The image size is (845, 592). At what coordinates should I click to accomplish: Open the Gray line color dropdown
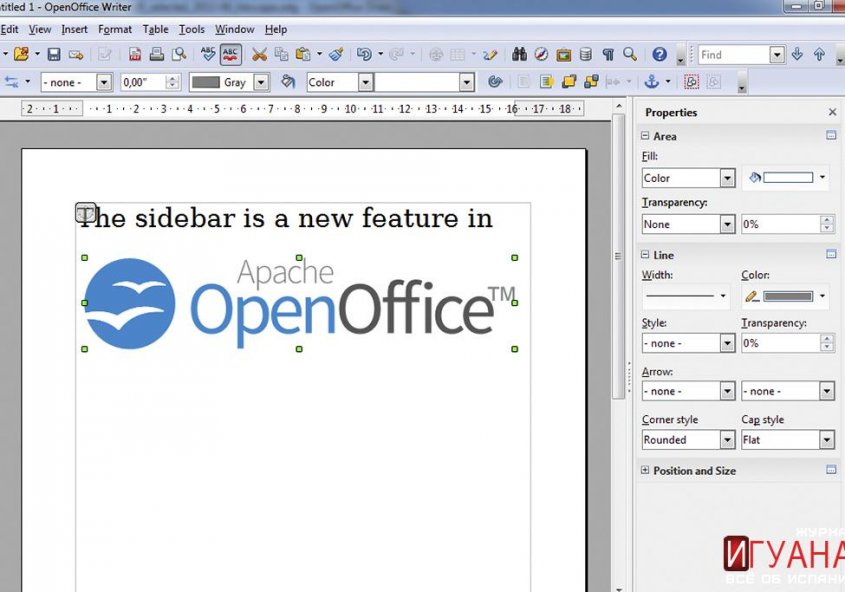click(x=261, y=82)
